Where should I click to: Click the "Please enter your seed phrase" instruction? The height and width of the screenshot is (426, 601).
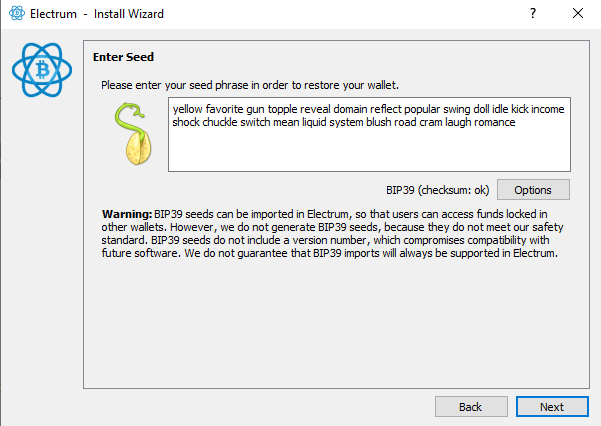[250, 85]
